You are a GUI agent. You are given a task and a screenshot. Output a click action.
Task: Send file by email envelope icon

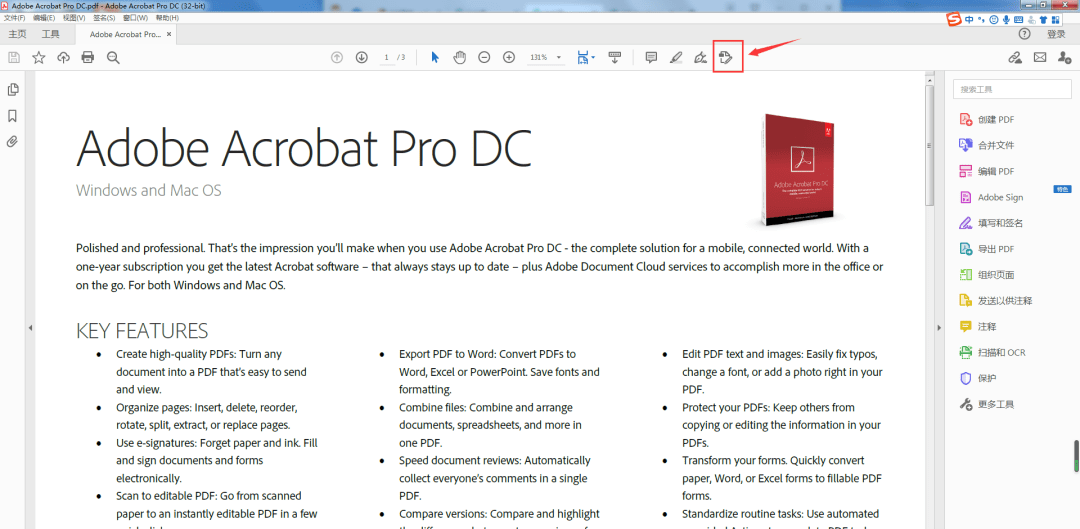[x=1039, y=58]
